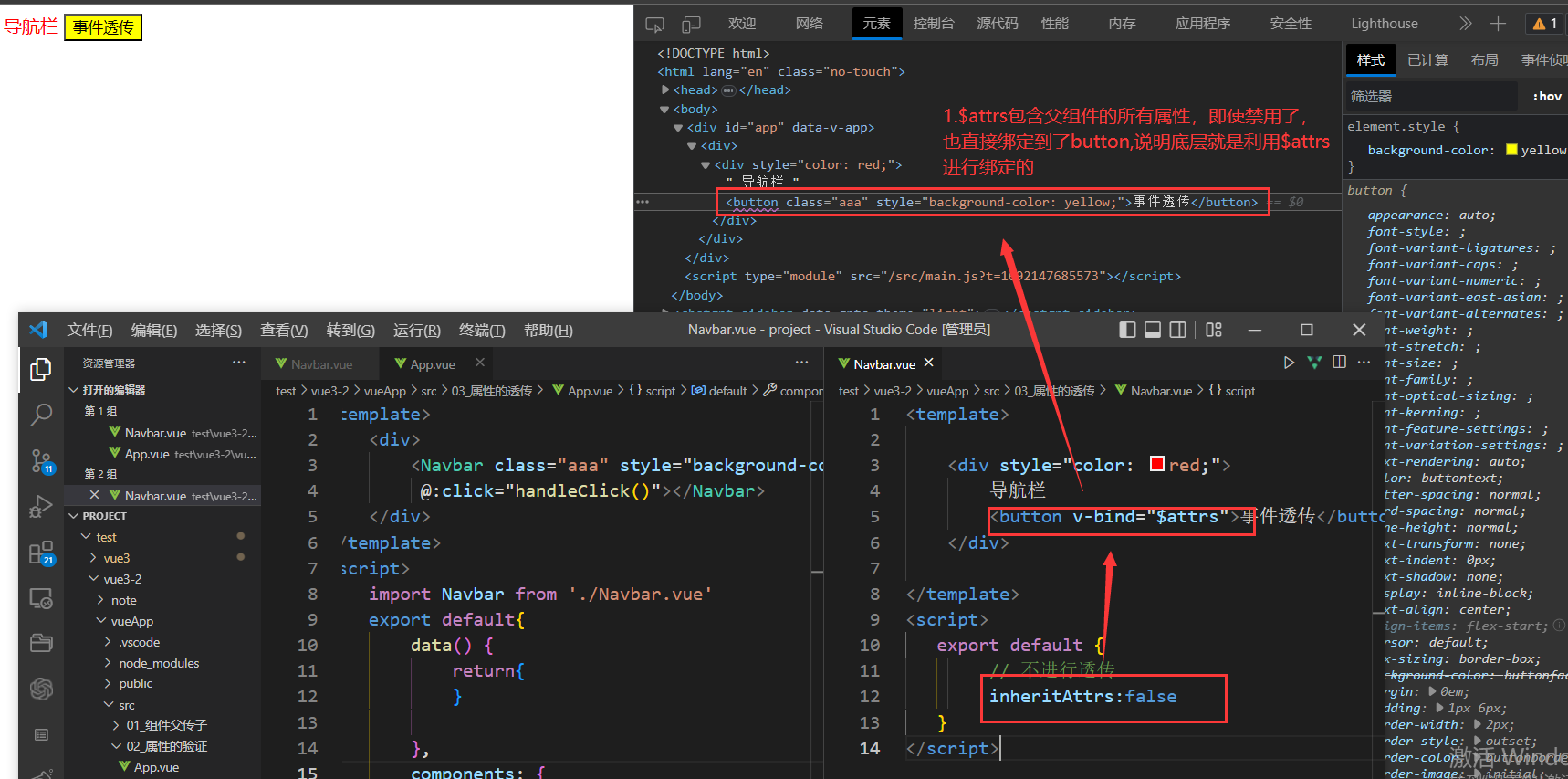Show more DevTools tabs via double-chevron
1568x779 pixels.
click(1465, 24)
